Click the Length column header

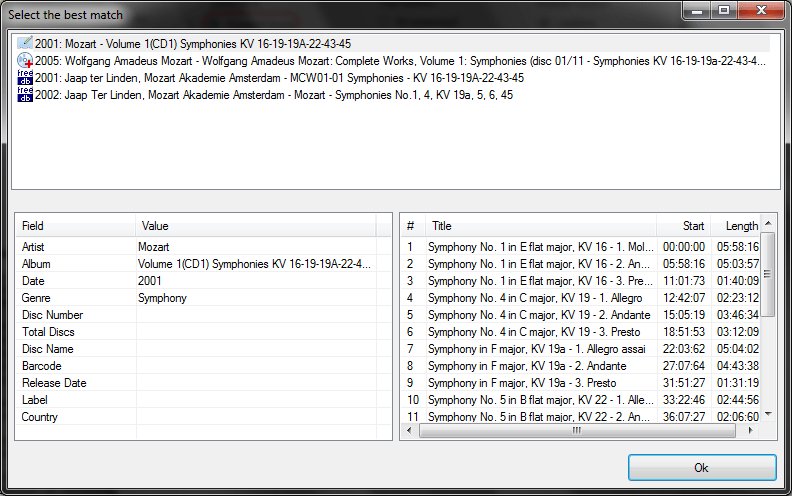[x=735, y=226]
